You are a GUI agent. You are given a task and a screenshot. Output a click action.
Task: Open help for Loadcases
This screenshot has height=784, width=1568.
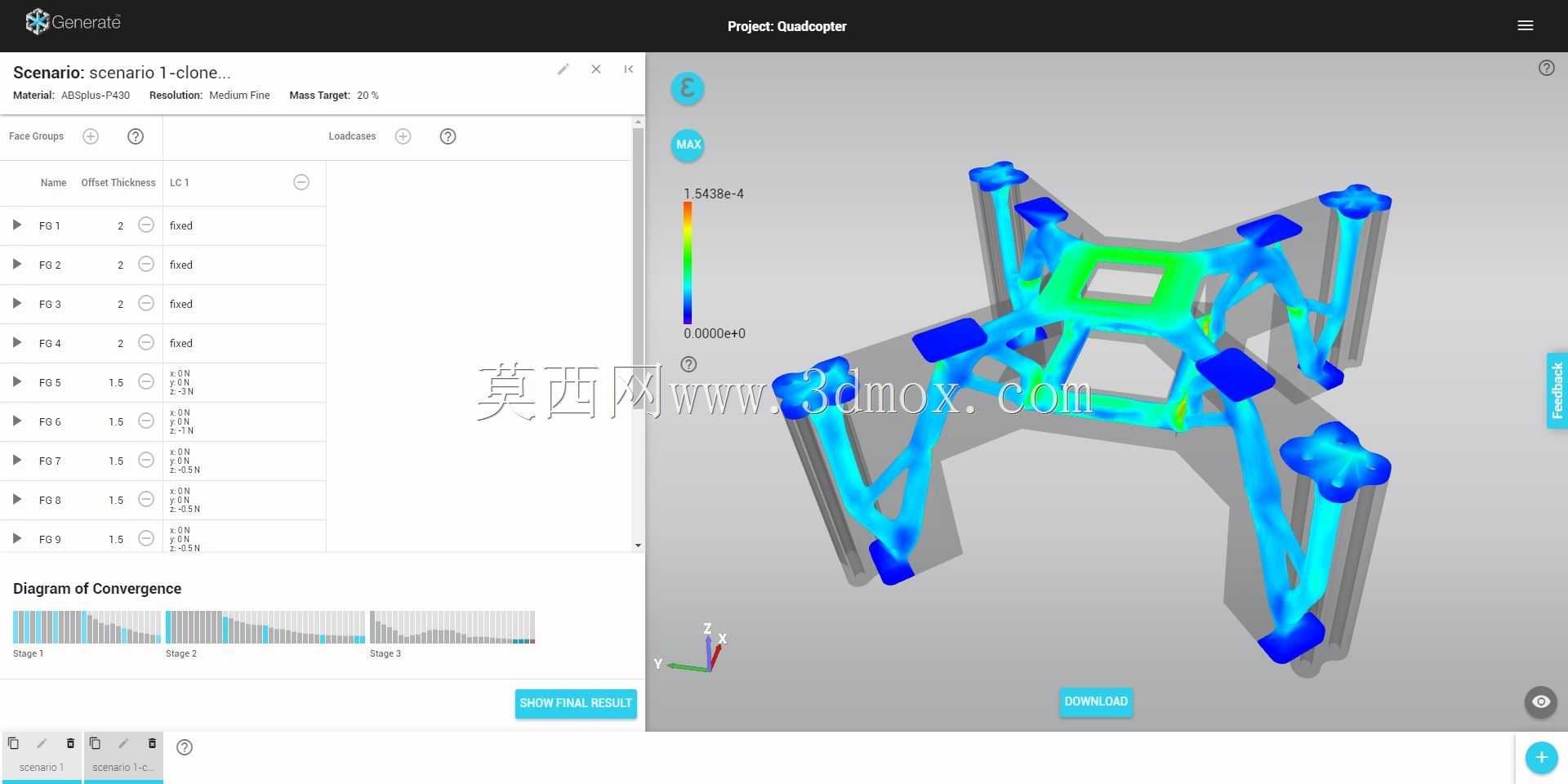pyautogui.click(x=448, y=136)
